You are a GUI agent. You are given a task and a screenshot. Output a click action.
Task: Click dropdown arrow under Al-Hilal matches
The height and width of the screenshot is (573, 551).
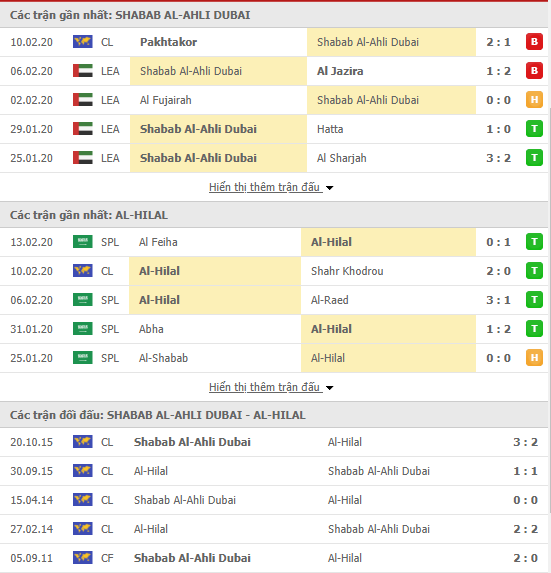[330, 388]
